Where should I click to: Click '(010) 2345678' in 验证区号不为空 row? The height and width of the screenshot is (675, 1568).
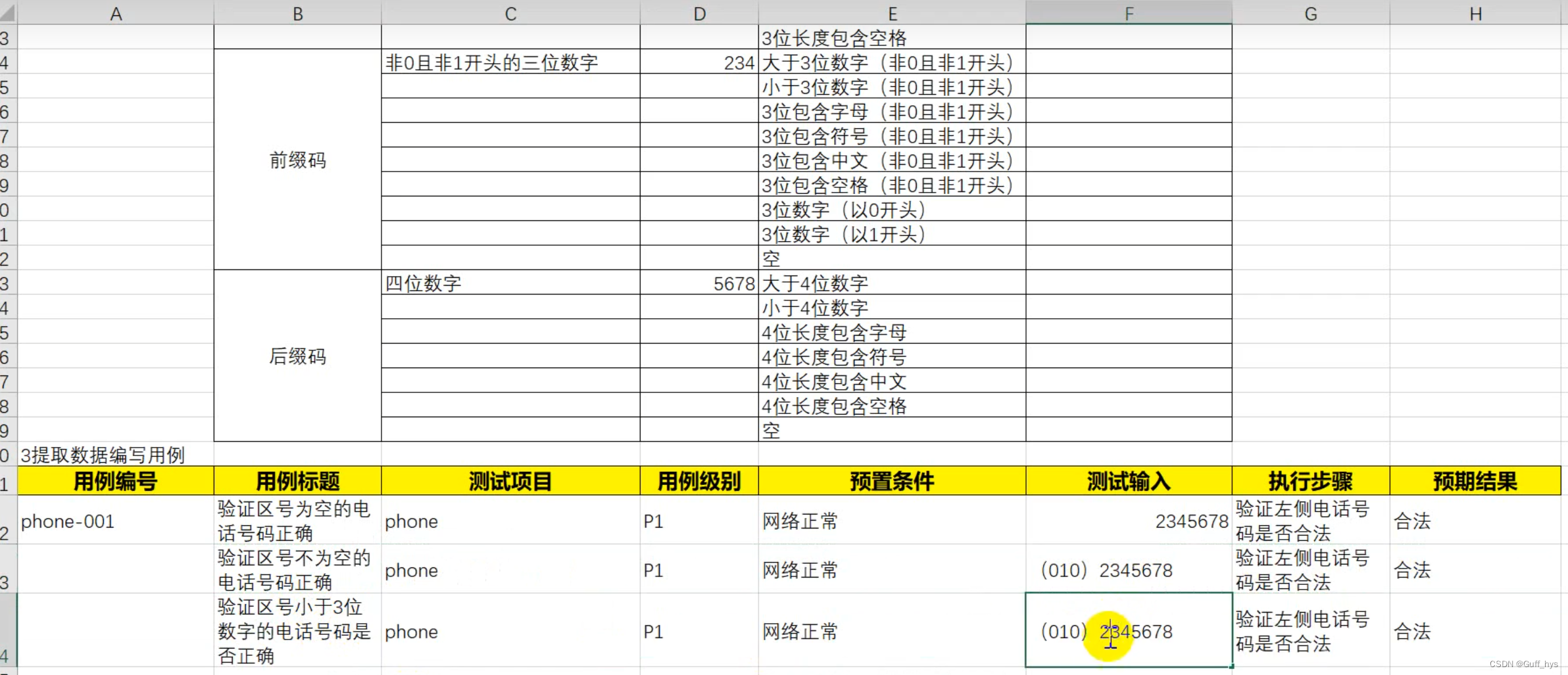click(1129, 569)
